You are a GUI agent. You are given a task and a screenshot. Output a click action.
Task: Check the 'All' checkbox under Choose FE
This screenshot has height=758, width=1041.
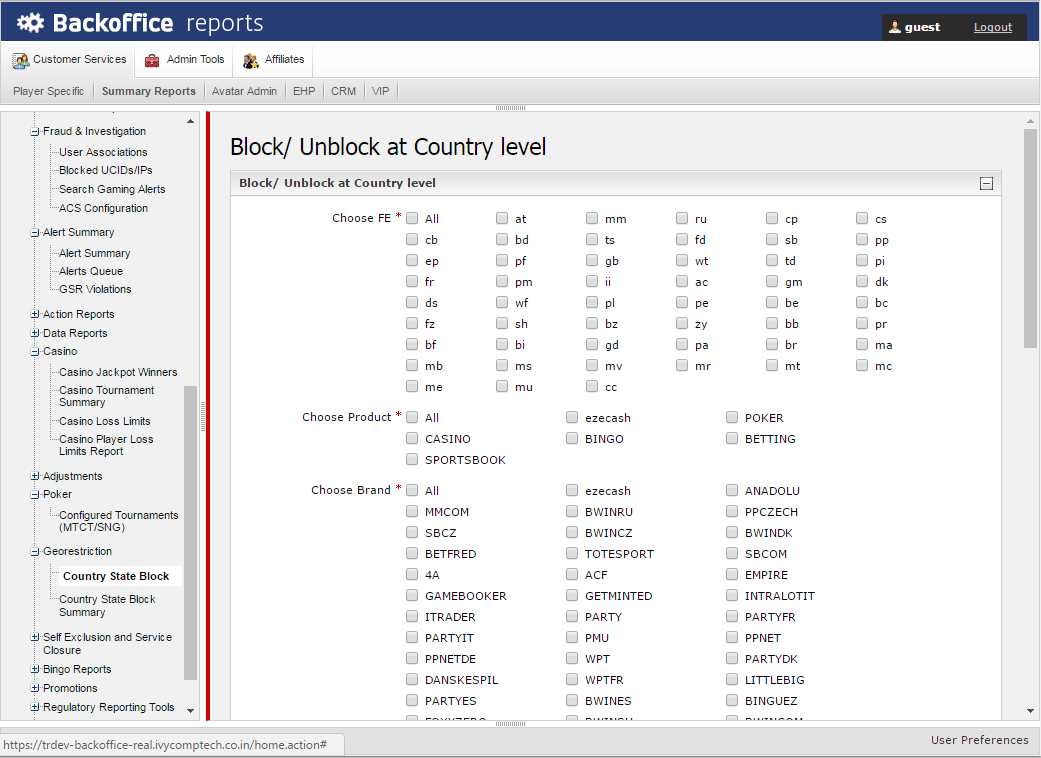412,218
